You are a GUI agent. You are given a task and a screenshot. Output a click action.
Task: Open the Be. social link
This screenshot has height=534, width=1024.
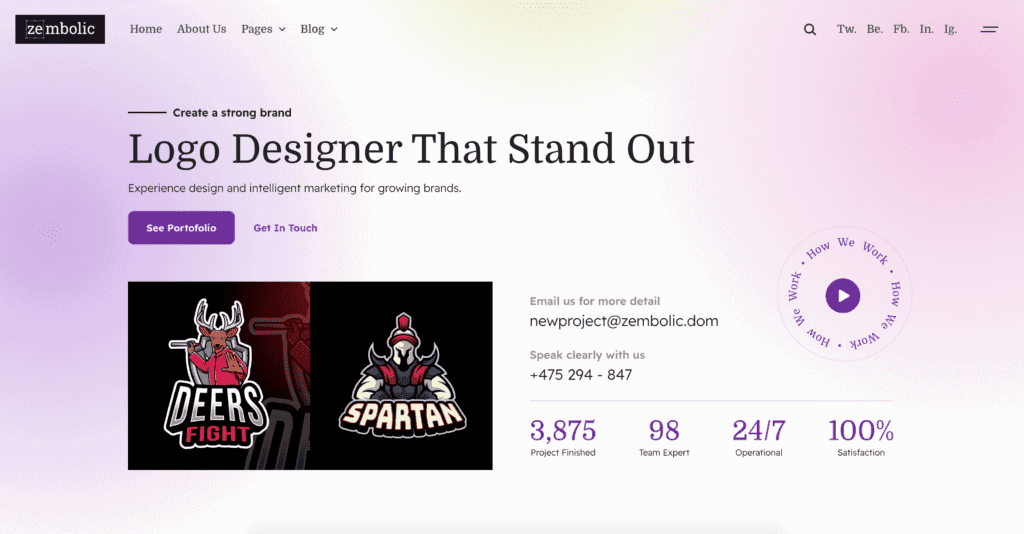[874, 29]
